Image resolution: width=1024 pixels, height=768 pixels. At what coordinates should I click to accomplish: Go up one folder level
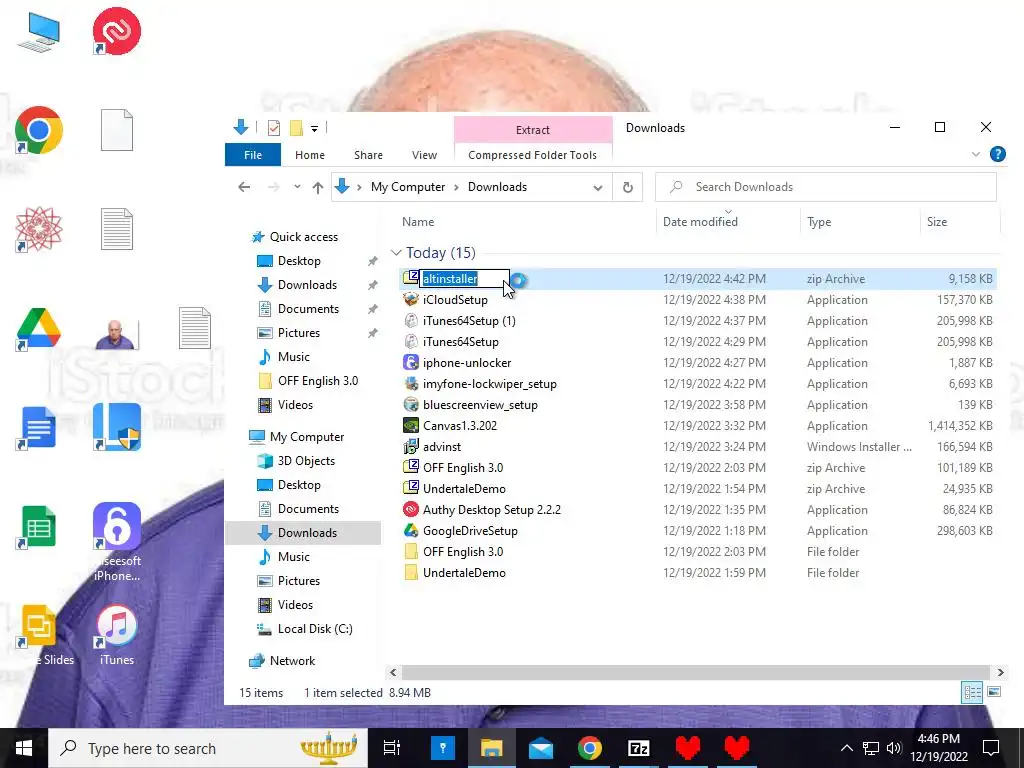click(x=318, y=187)
